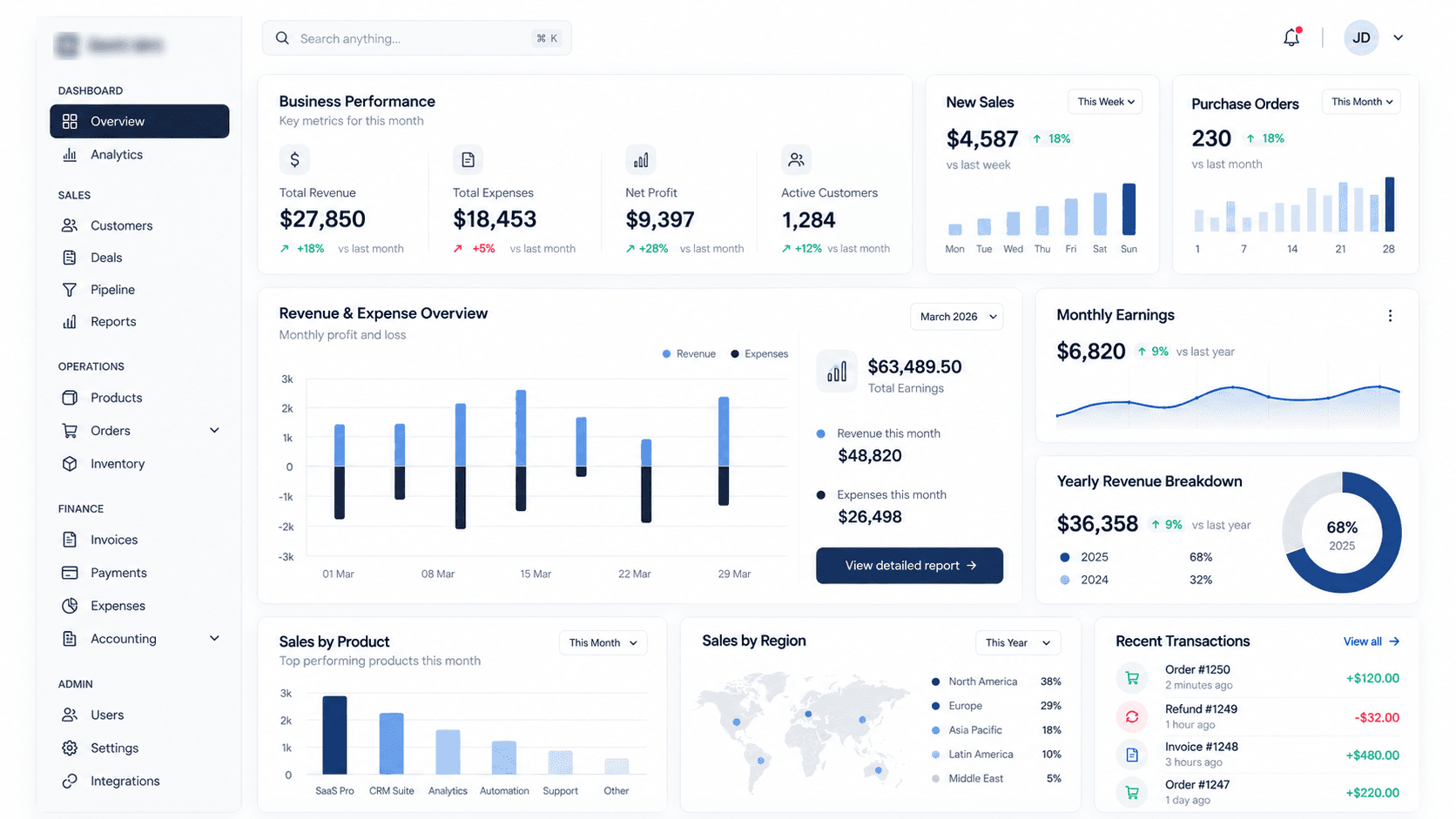Image resolution: width=1456 pixels, height=819 pixels.
Task: Click the Integrations link icon in sidebar
Action: (70, 781)
